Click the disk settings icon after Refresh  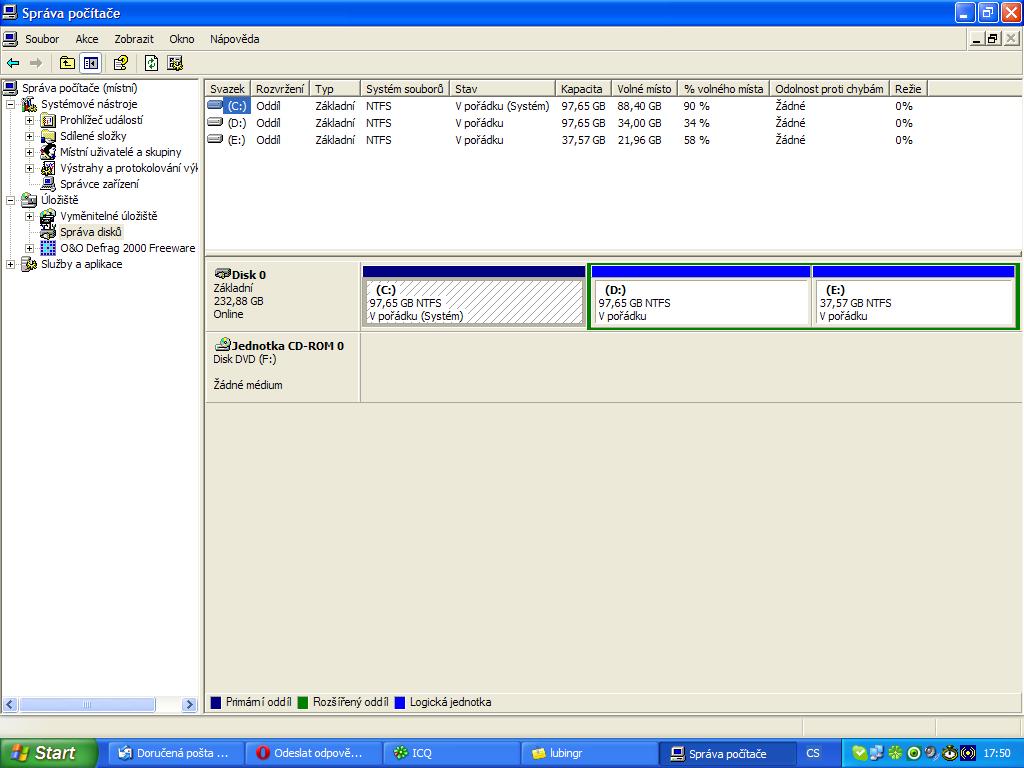point(175,63)
